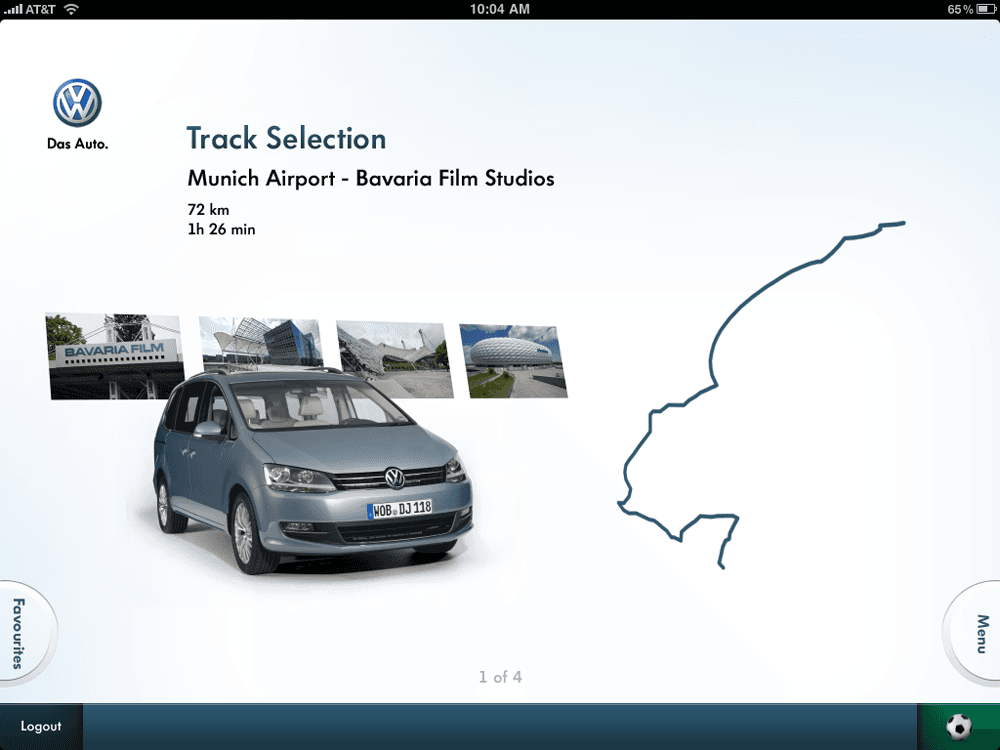Tap the blue Volkswagen van image
Image resolution: width=1000 pixels, height=750 pixels.
[312, 471]
